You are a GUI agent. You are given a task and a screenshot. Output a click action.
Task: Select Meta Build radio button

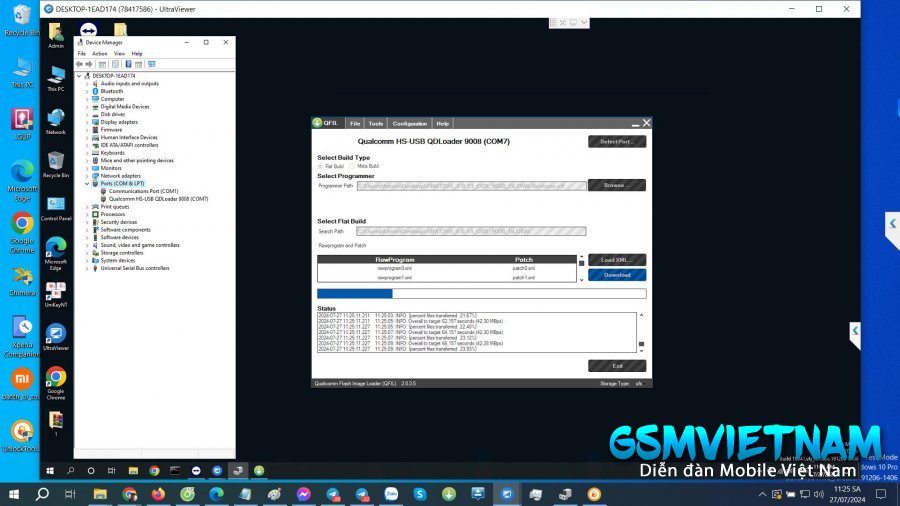coord(352,166)
